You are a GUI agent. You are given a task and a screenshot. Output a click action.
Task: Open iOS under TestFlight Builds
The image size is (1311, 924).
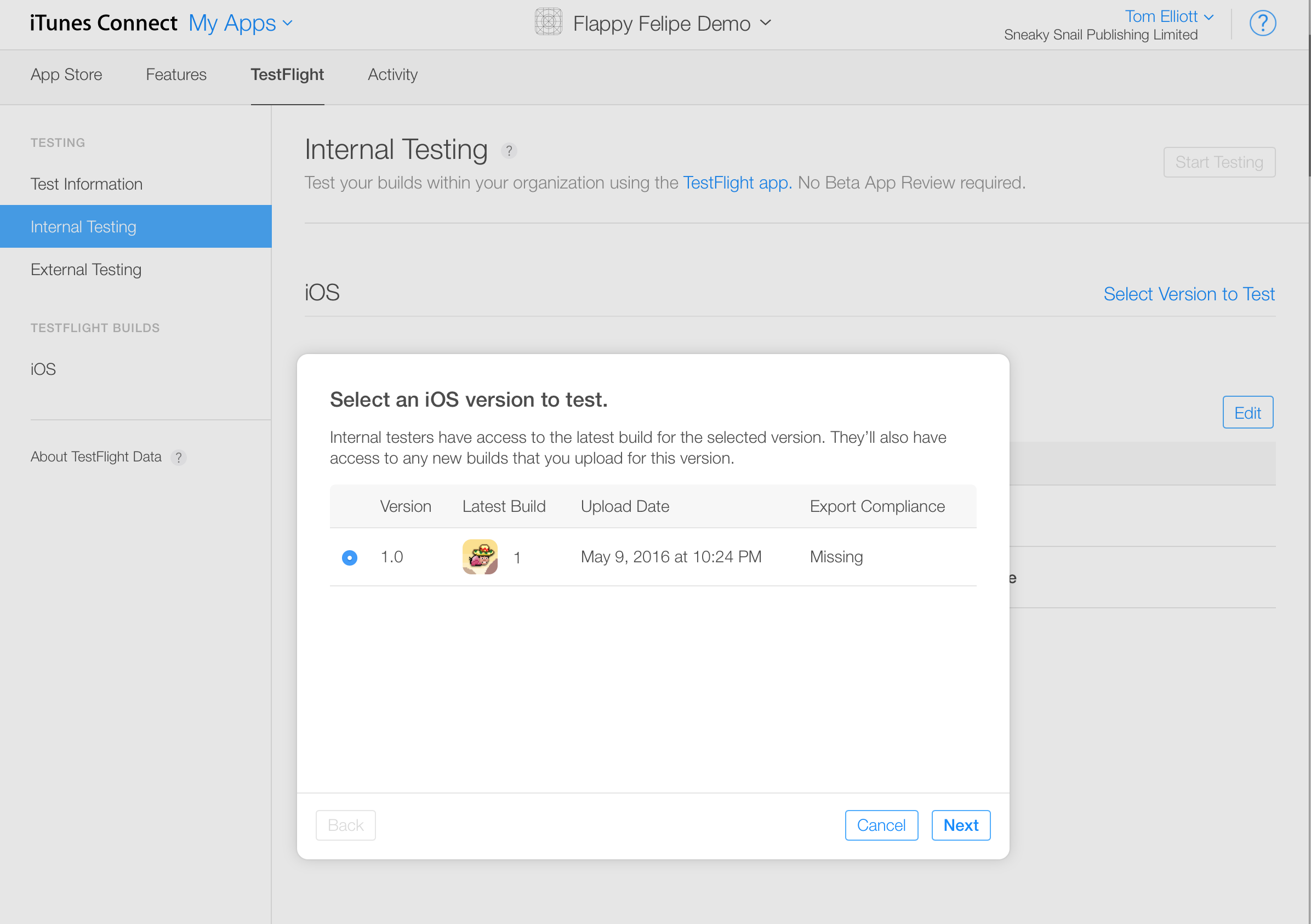coord(43,369)
